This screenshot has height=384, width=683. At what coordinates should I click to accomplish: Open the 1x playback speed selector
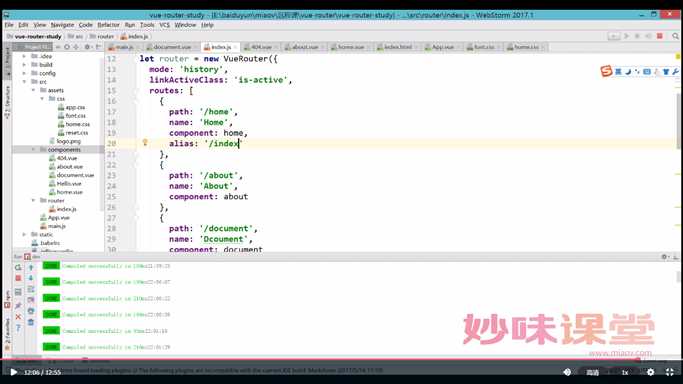coord(625,372)
